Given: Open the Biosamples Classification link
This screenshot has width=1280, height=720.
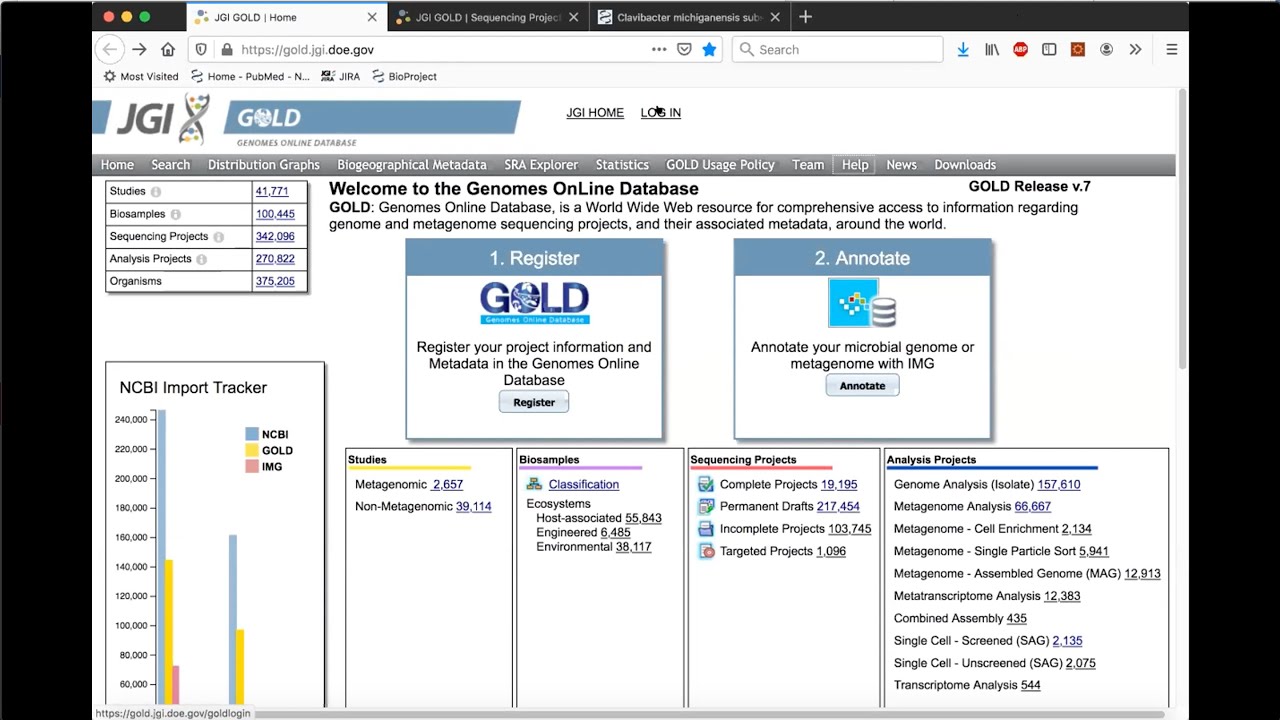Looking at the screenshot, I should click(583, 484).
